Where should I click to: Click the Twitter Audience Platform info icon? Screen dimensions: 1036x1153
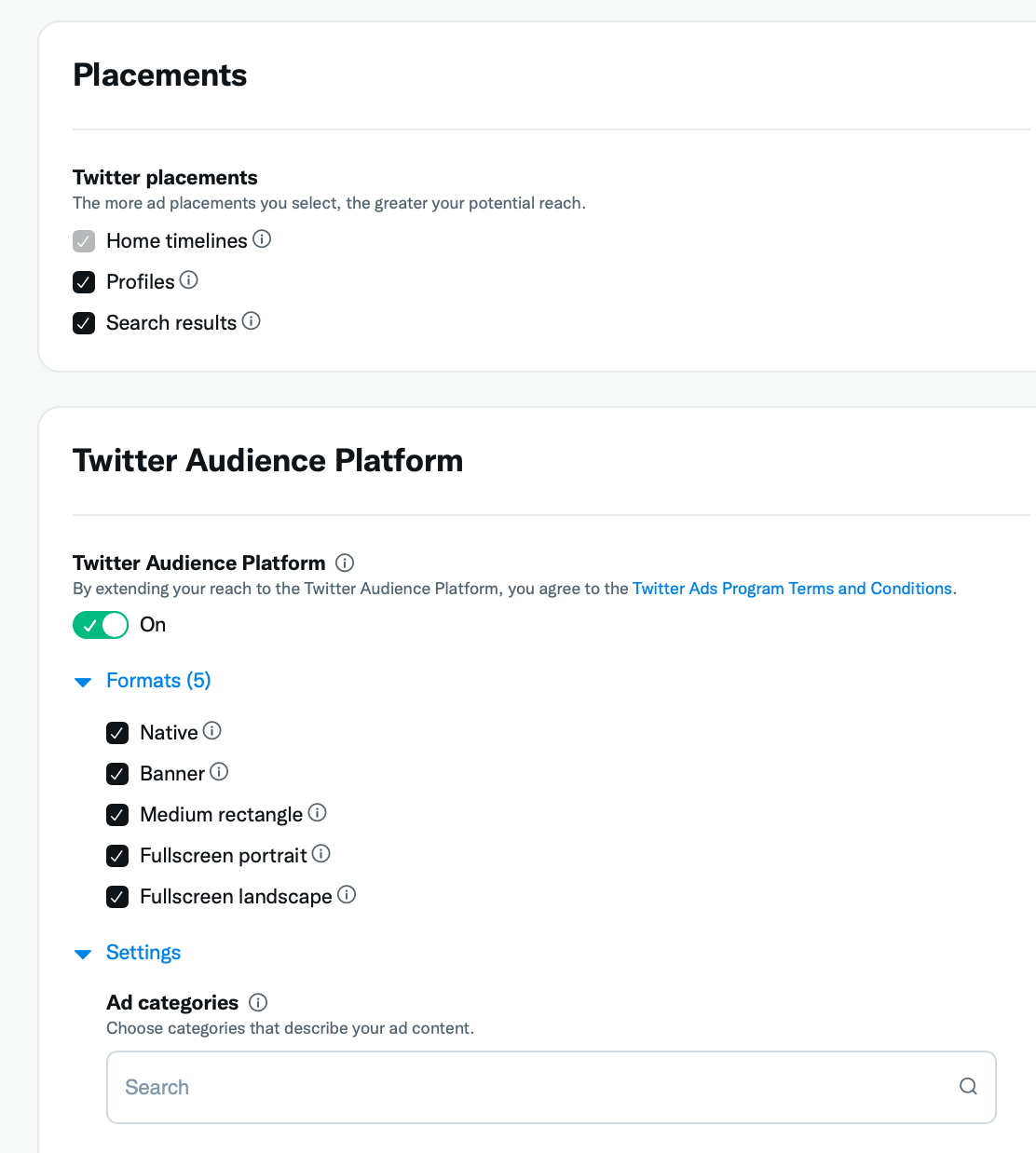point(344,563)
